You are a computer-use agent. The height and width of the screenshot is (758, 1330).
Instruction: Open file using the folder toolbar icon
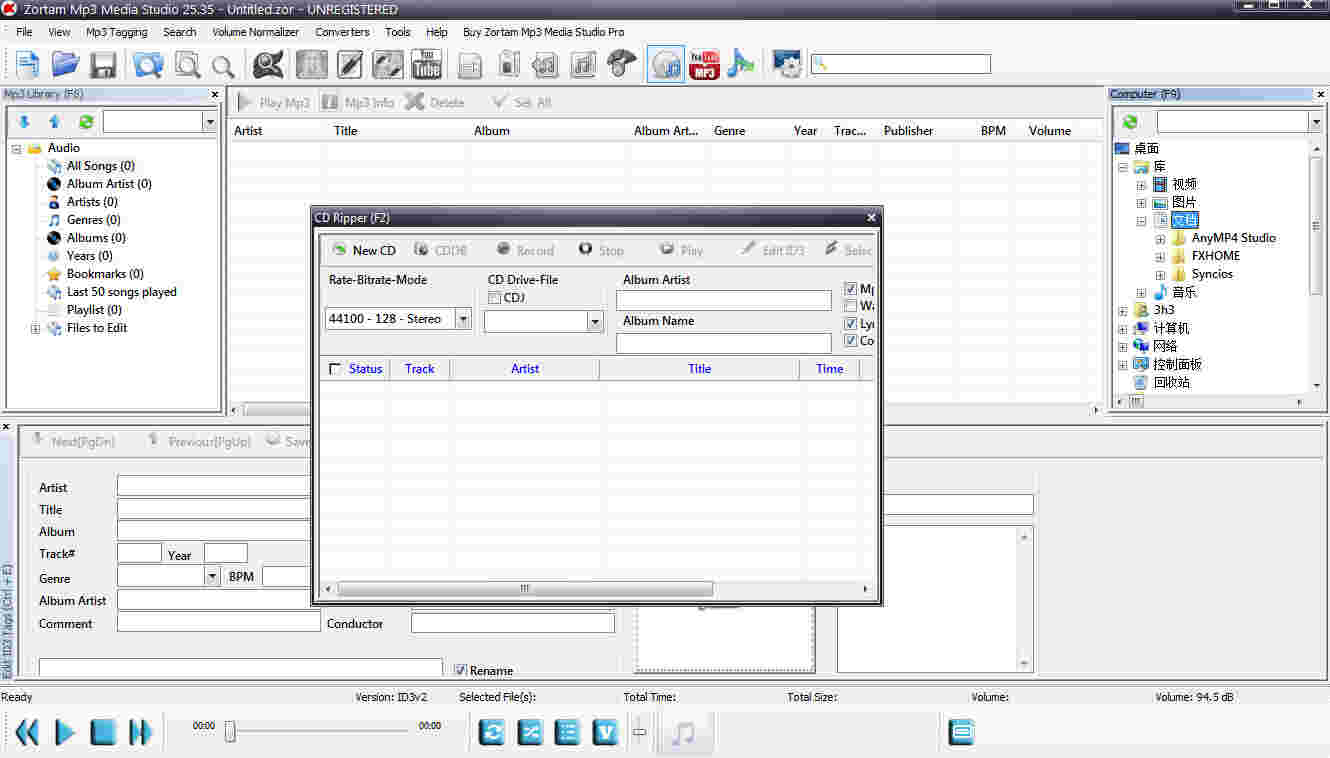point(65,64)
